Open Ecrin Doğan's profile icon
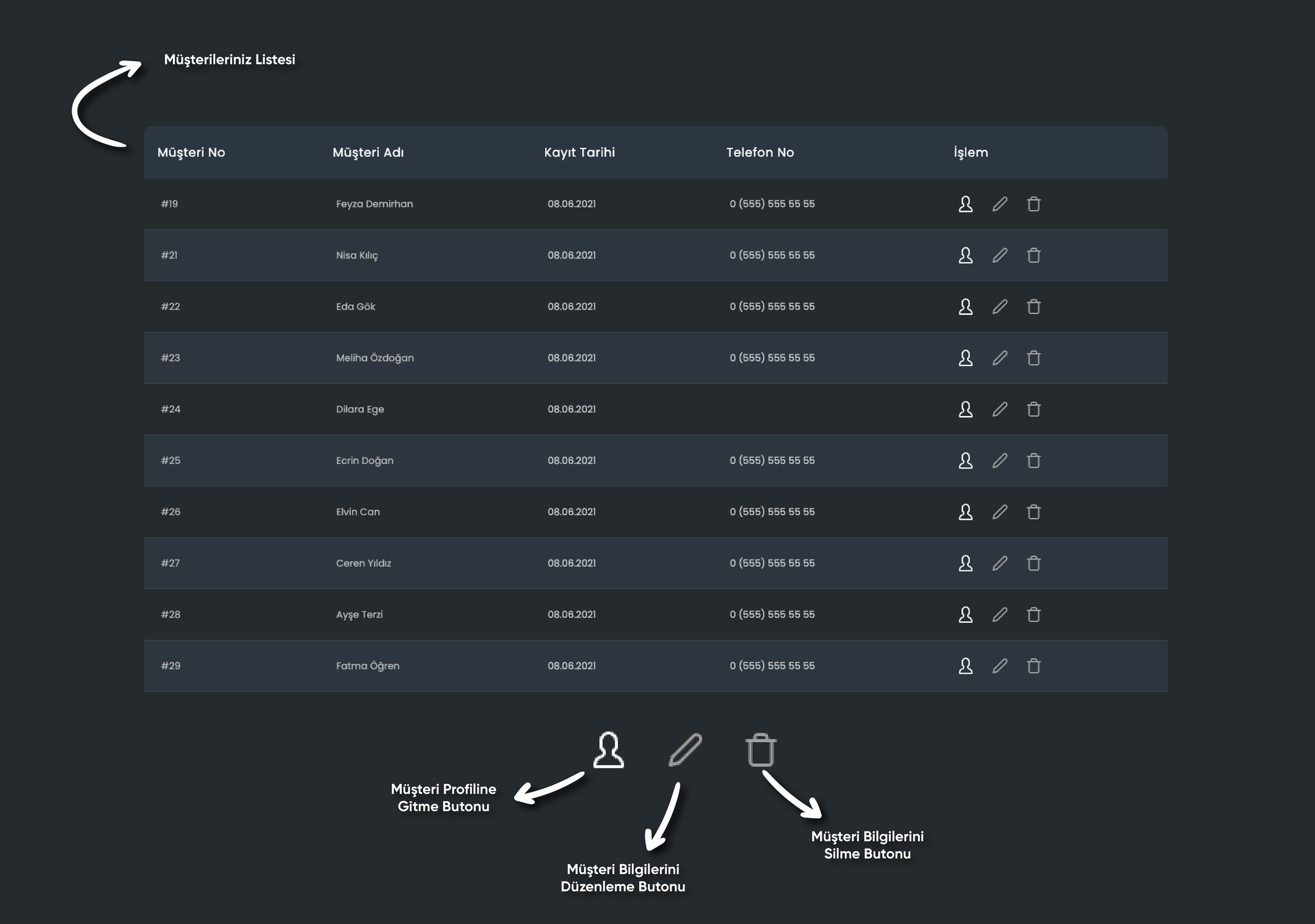This screenshot has height=924, width=1315. (x=965, y=460)
